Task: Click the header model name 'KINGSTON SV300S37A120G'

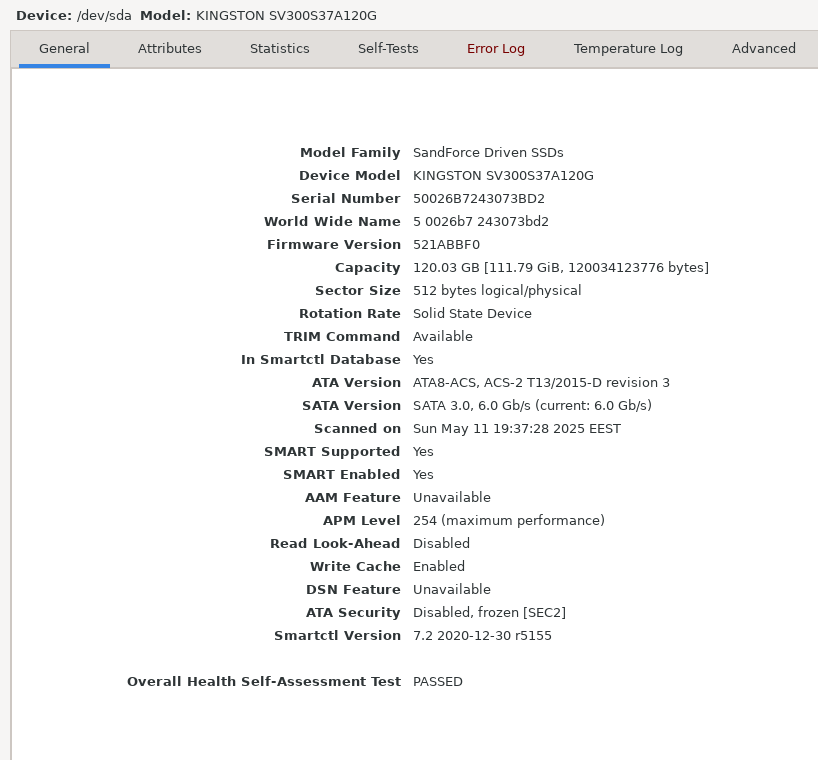Action: coord(286,16)
